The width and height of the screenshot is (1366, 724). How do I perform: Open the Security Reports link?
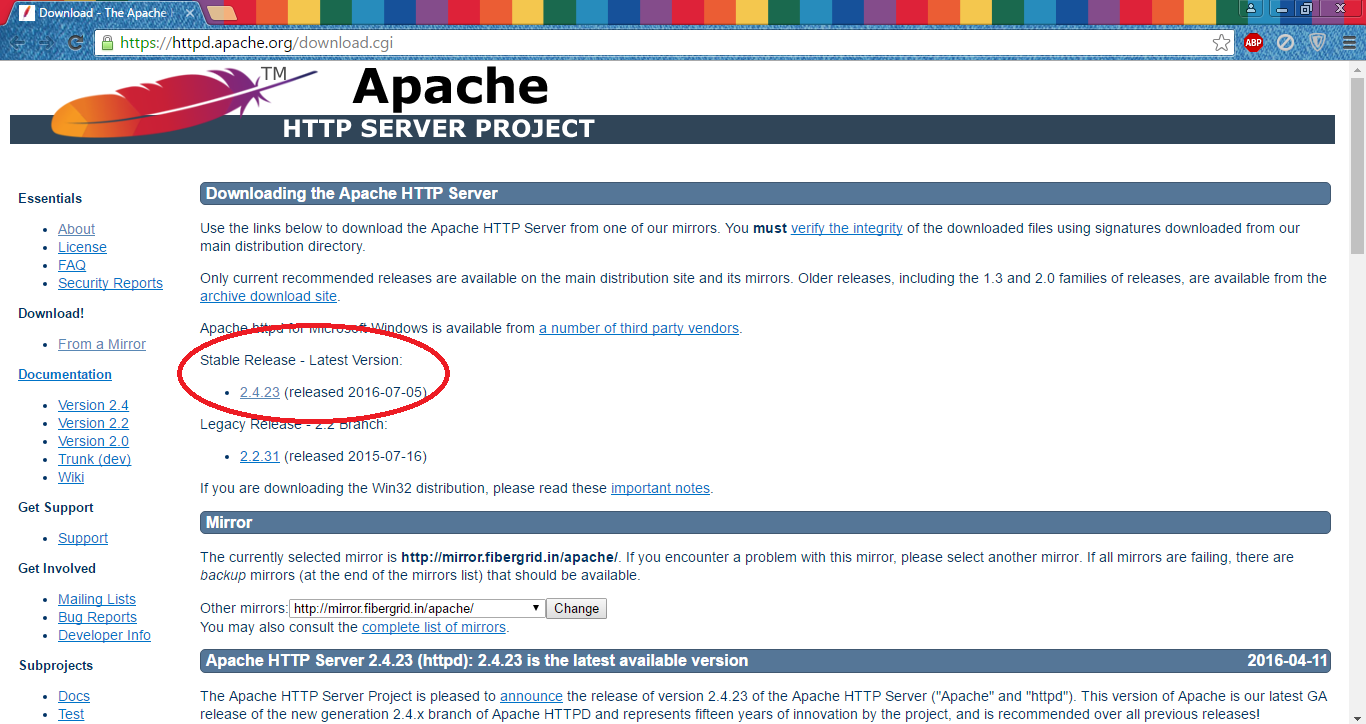click(110, 283)
